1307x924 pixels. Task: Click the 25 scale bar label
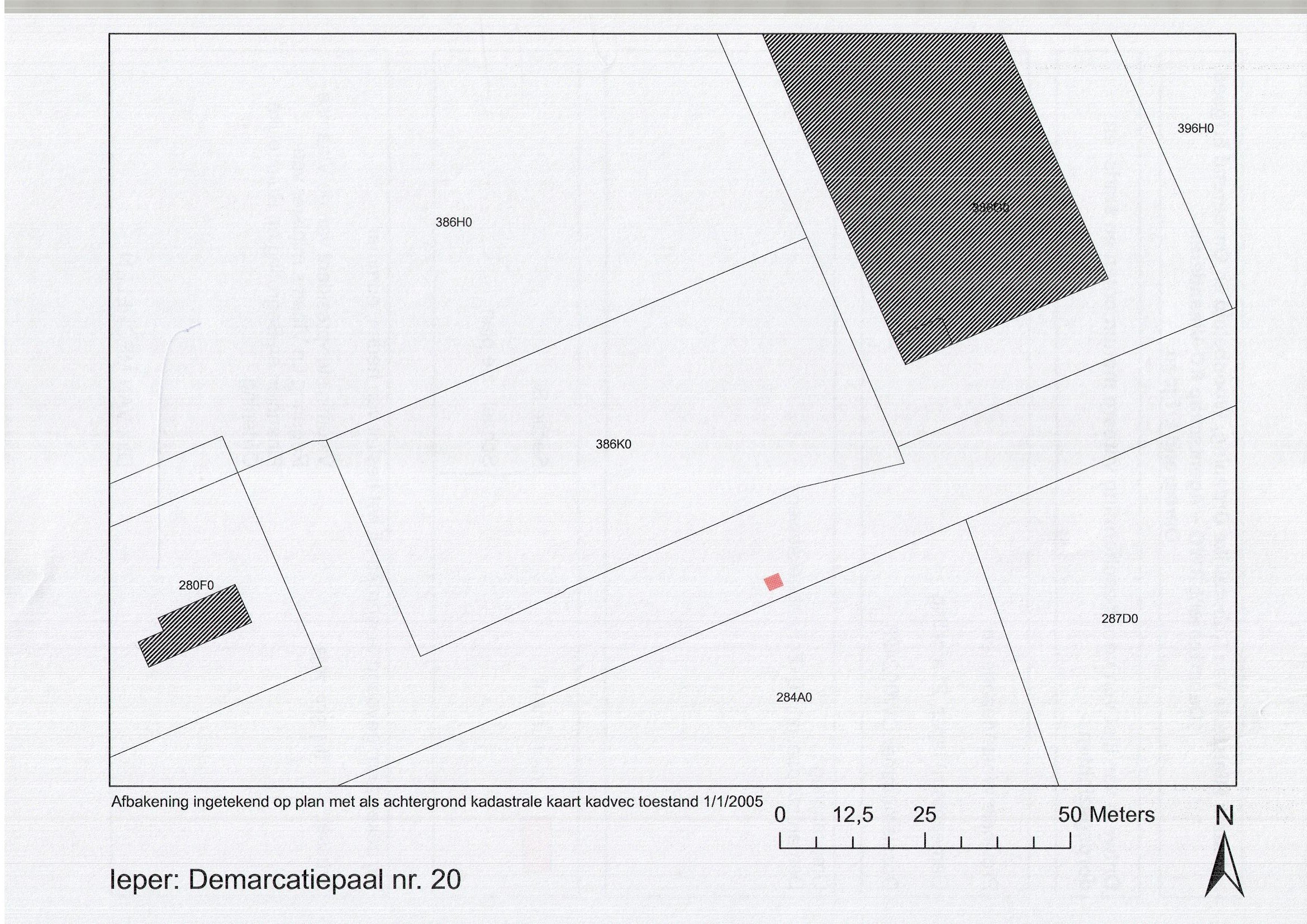[924, 815]
